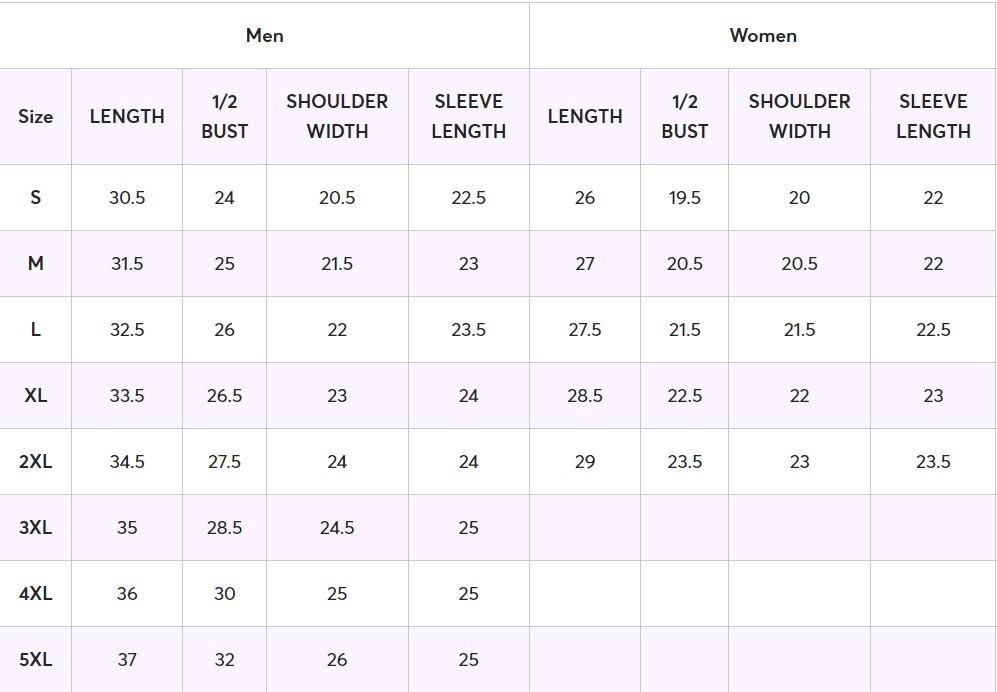Viewport: 997px width, 692px height.
Task: Click the 32 bust cell for 5XL
Action: (224, 660)
